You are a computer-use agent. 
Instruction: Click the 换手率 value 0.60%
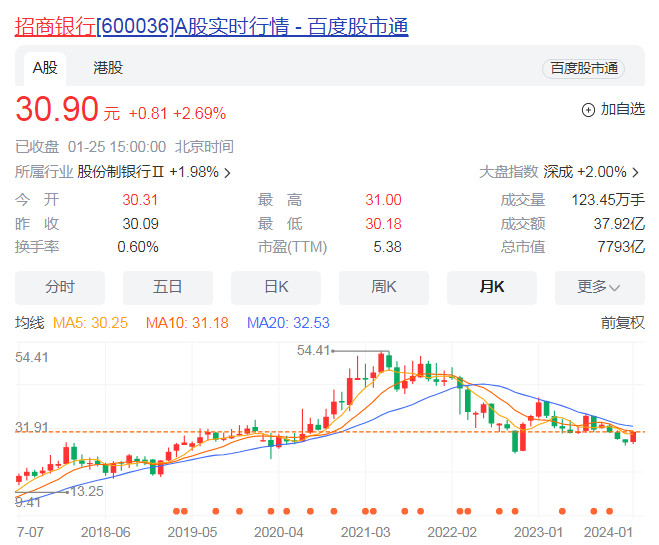tap(138, 247)
